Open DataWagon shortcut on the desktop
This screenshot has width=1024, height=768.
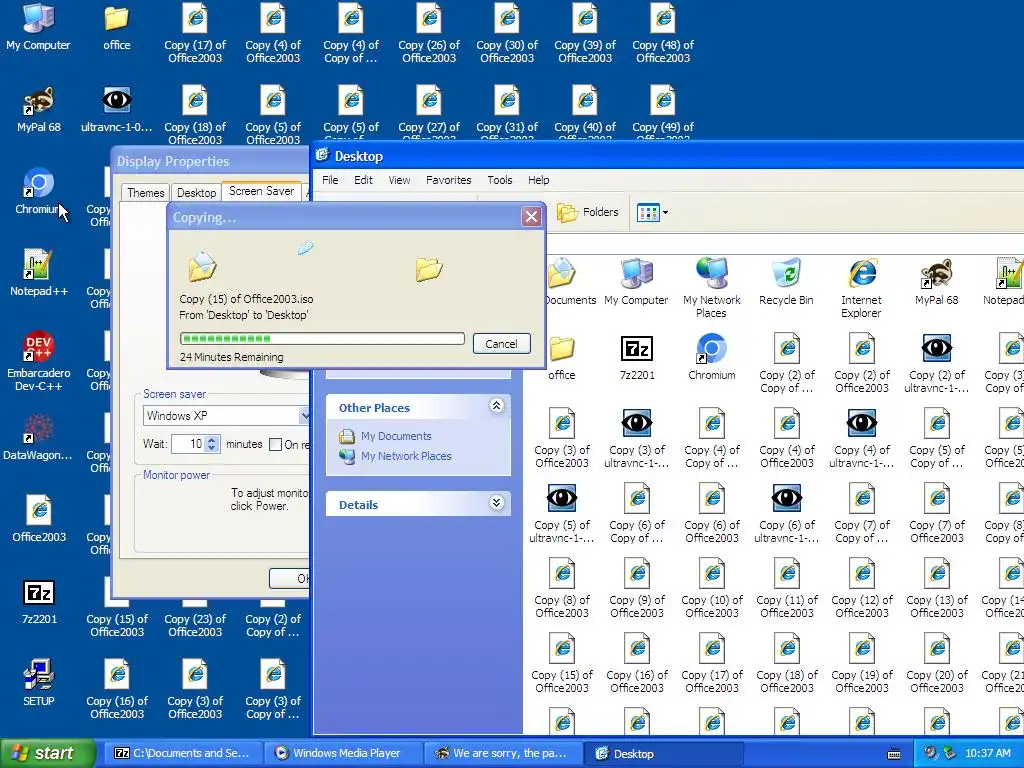[38, 438]
